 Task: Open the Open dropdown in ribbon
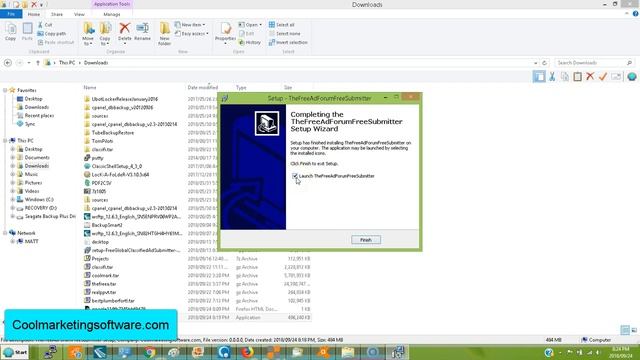pyautogui.click(x=250, y=25)
